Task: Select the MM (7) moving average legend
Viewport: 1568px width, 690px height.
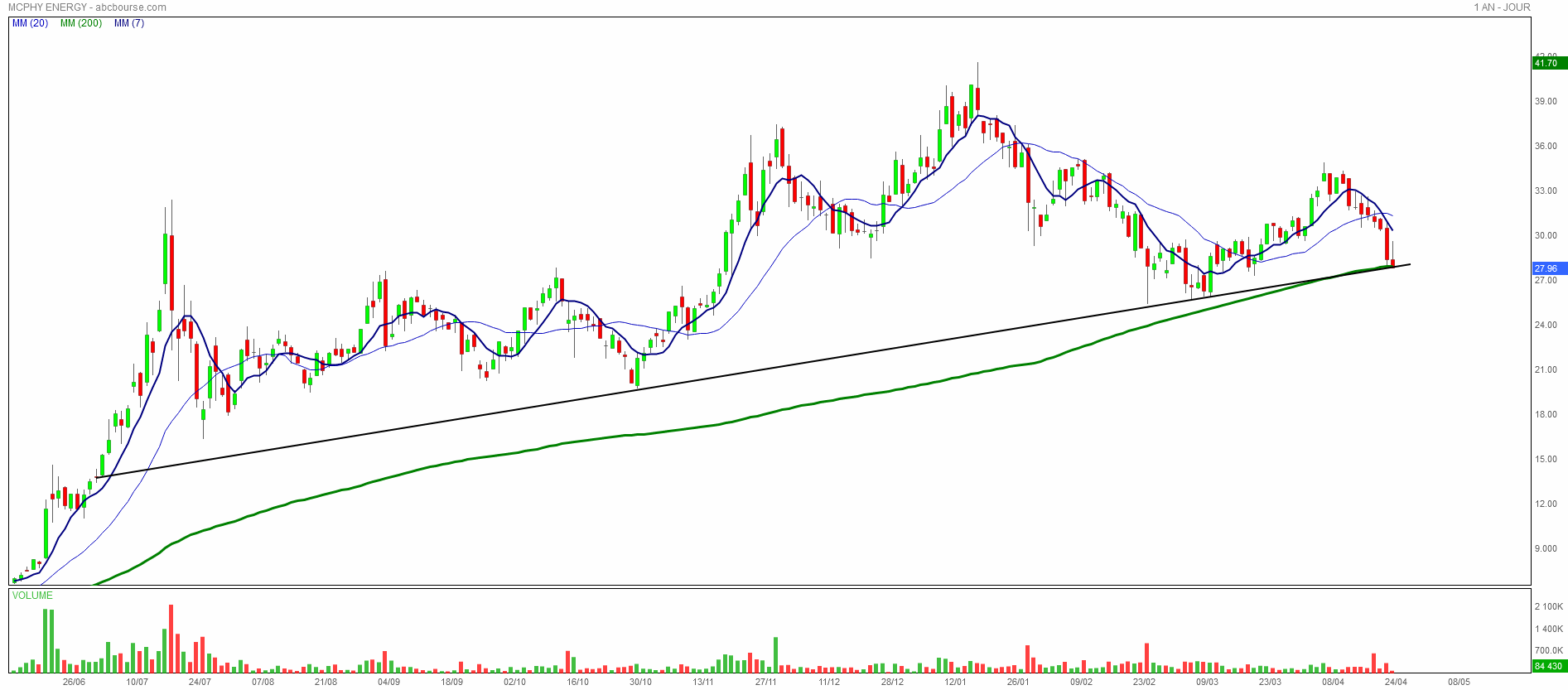Action: [x=129, y=23]
